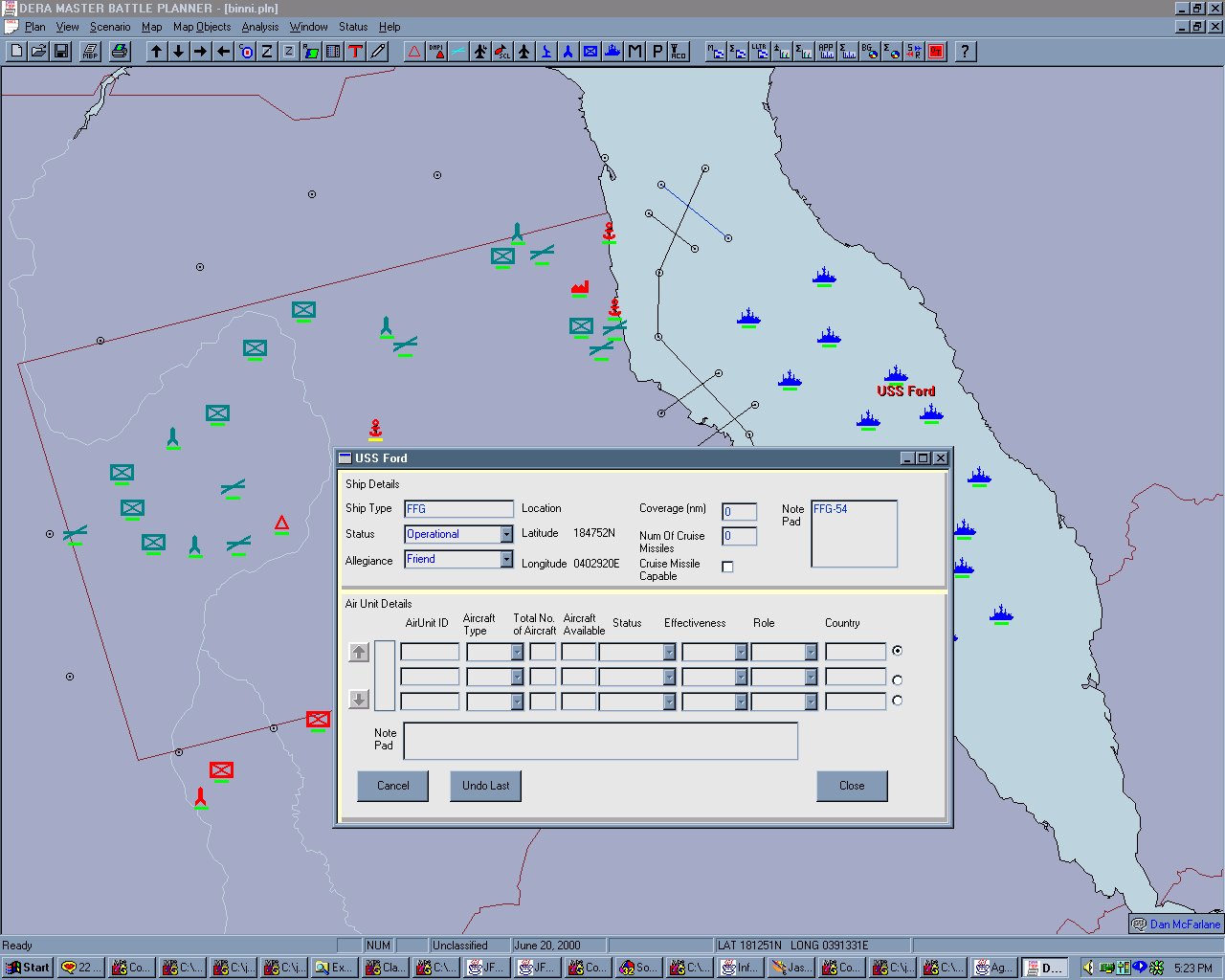This screenshot has width=1225, height=980.
Task: Pan map up with the up arrow
Action: tap(157, 52)
